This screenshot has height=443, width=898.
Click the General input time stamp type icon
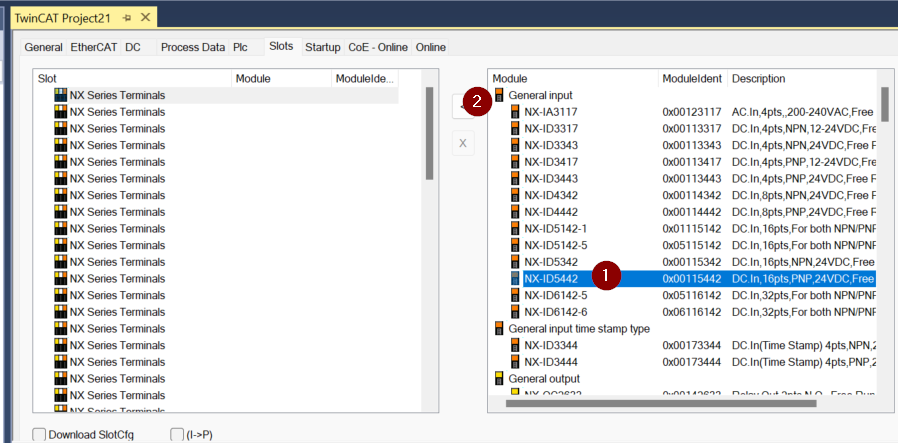[x=499, y=329]
